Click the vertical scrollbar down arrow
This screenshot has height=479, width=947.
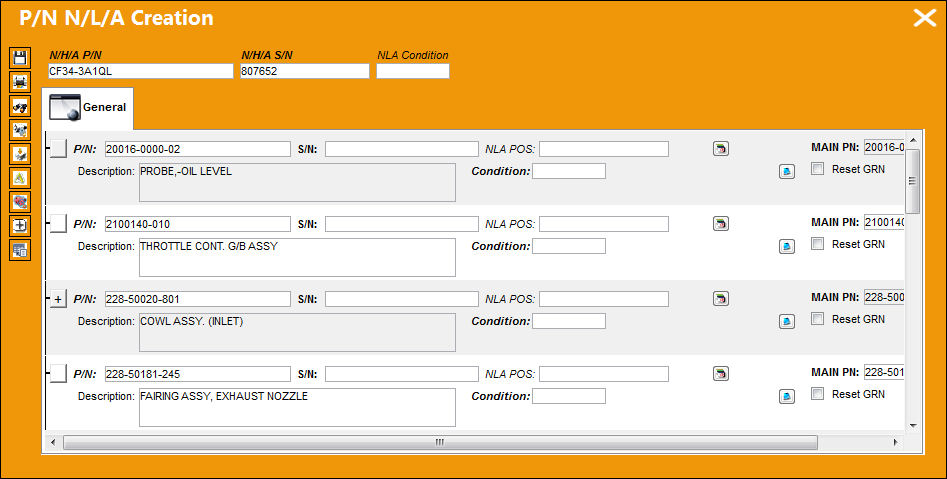click(x=913, y=425)
